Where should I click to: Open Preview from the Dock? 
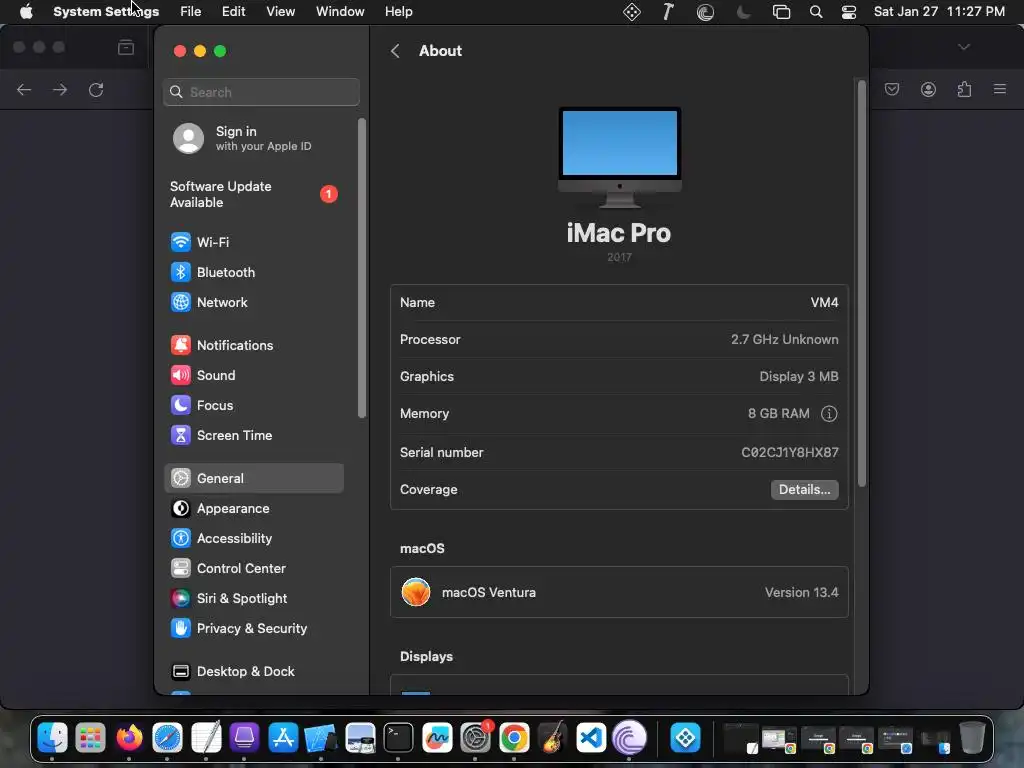[360, 738]
